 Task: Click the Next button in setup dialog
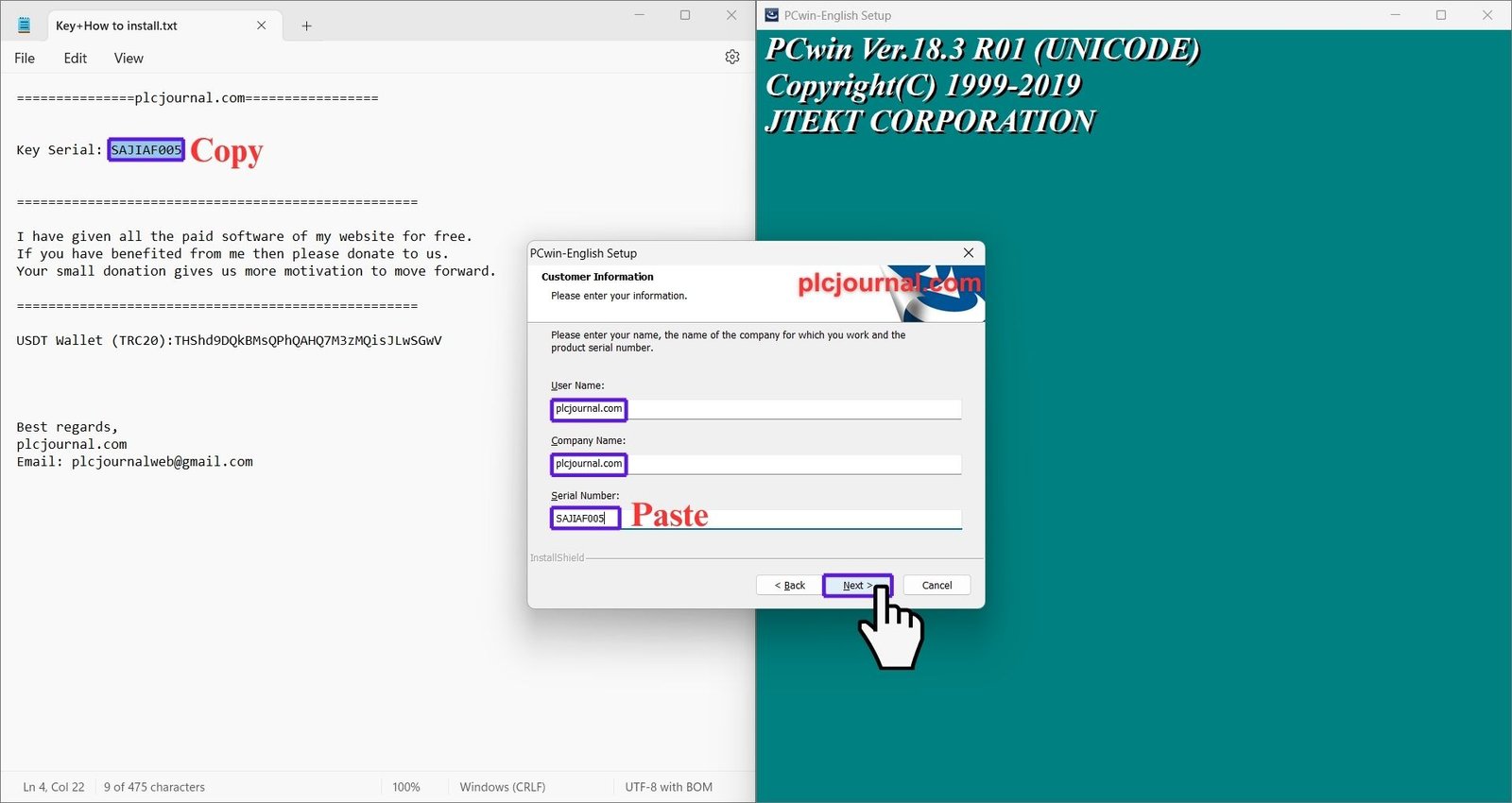pos(857,586)
